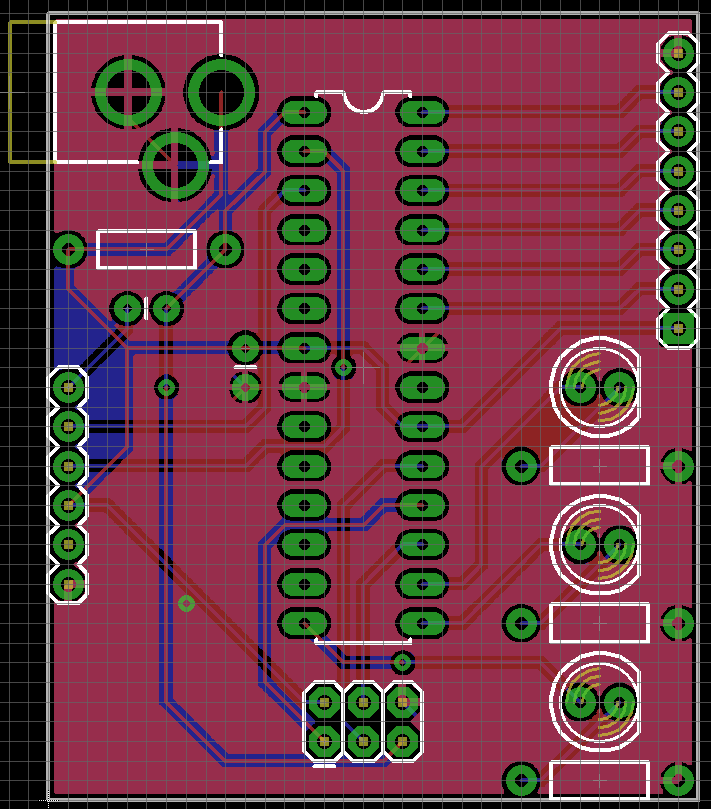
Task: Select resistor outline below the power jack
Action: [147, 250]
